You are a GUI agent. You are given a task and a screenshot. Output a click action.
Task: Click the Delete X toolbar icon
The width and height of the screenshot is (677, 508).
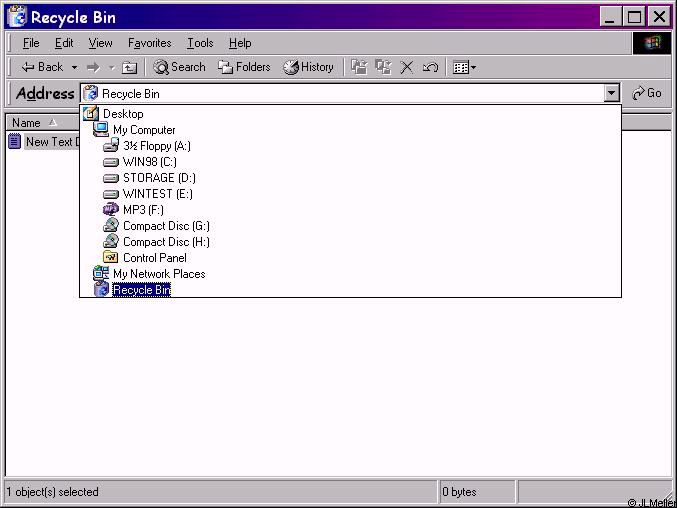pyautogui.click(x=406, y=67)
